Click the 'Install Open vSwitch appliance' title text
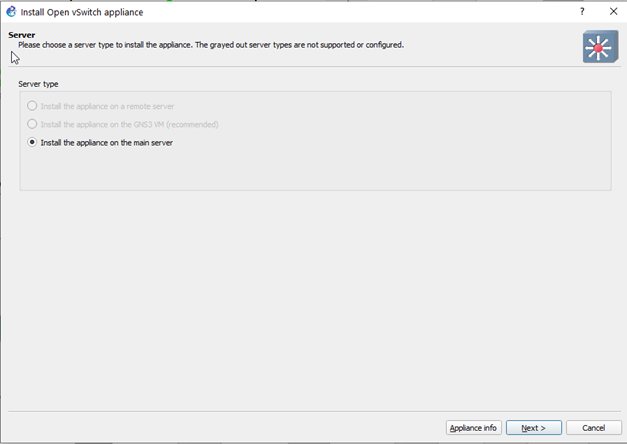This screenshot has width=627, height=444. [x=82, y=12]
